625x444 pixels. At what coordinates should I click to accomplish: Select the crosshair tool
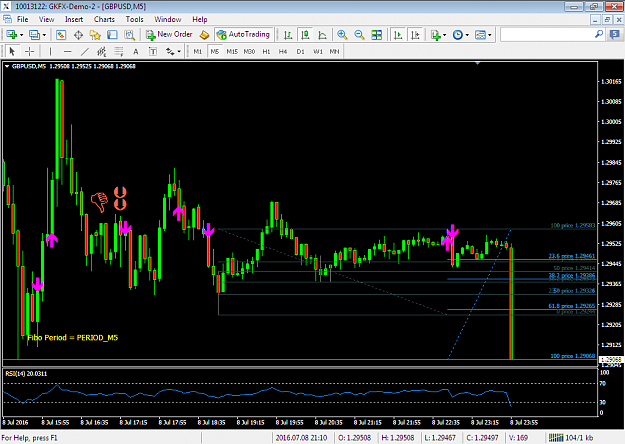[x=29, y=51]
